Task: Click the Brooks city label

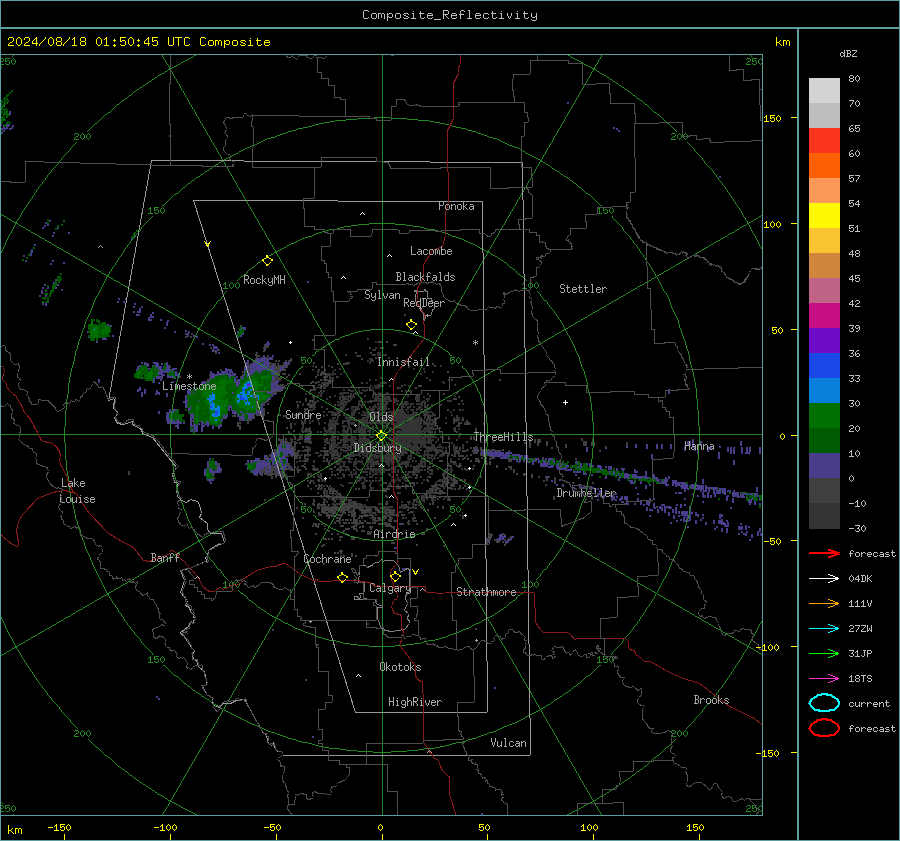Action: click(711, 700)
